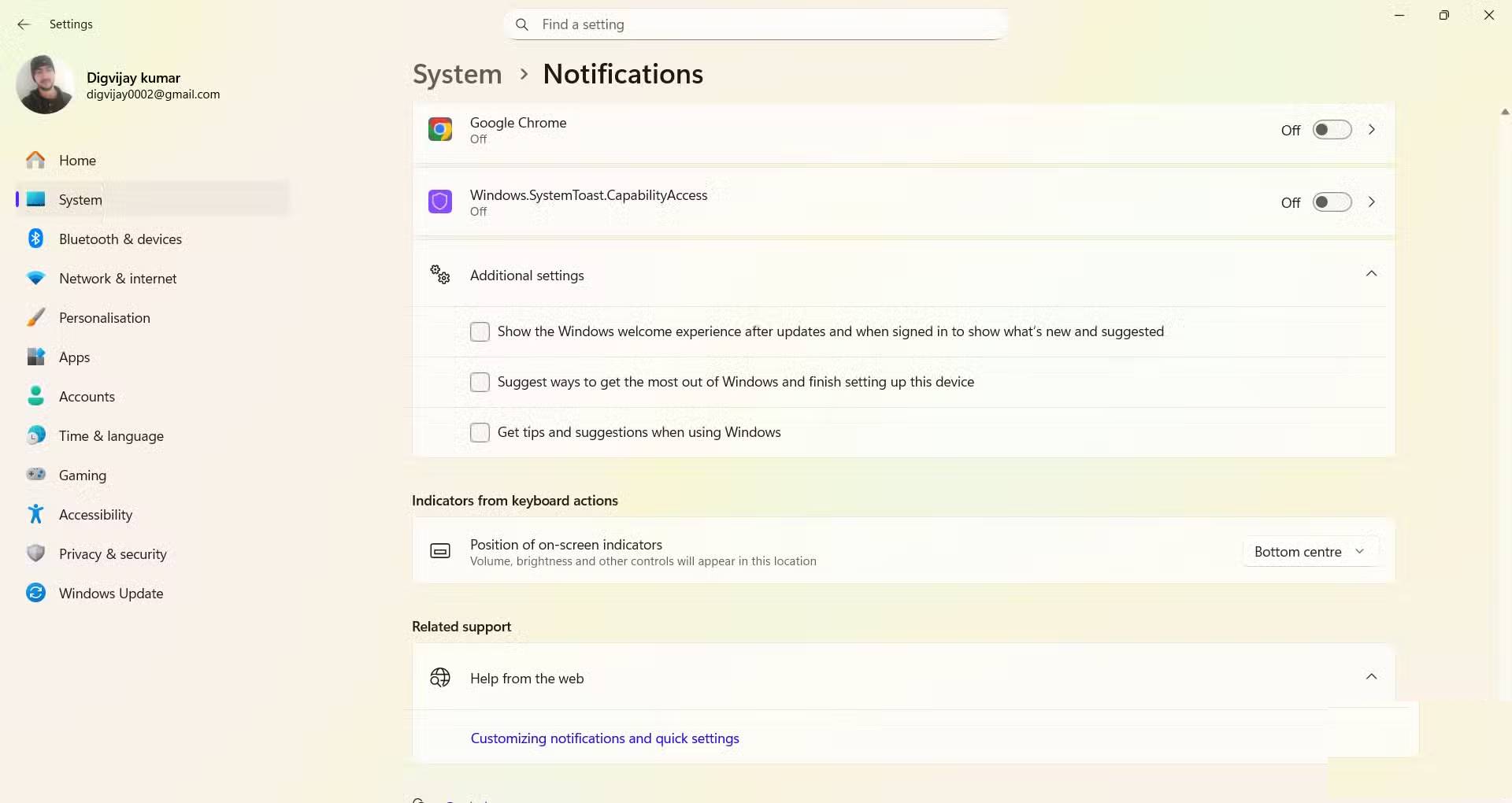Click the System monitor icon
1512x803 pixels.
(35, 200)
